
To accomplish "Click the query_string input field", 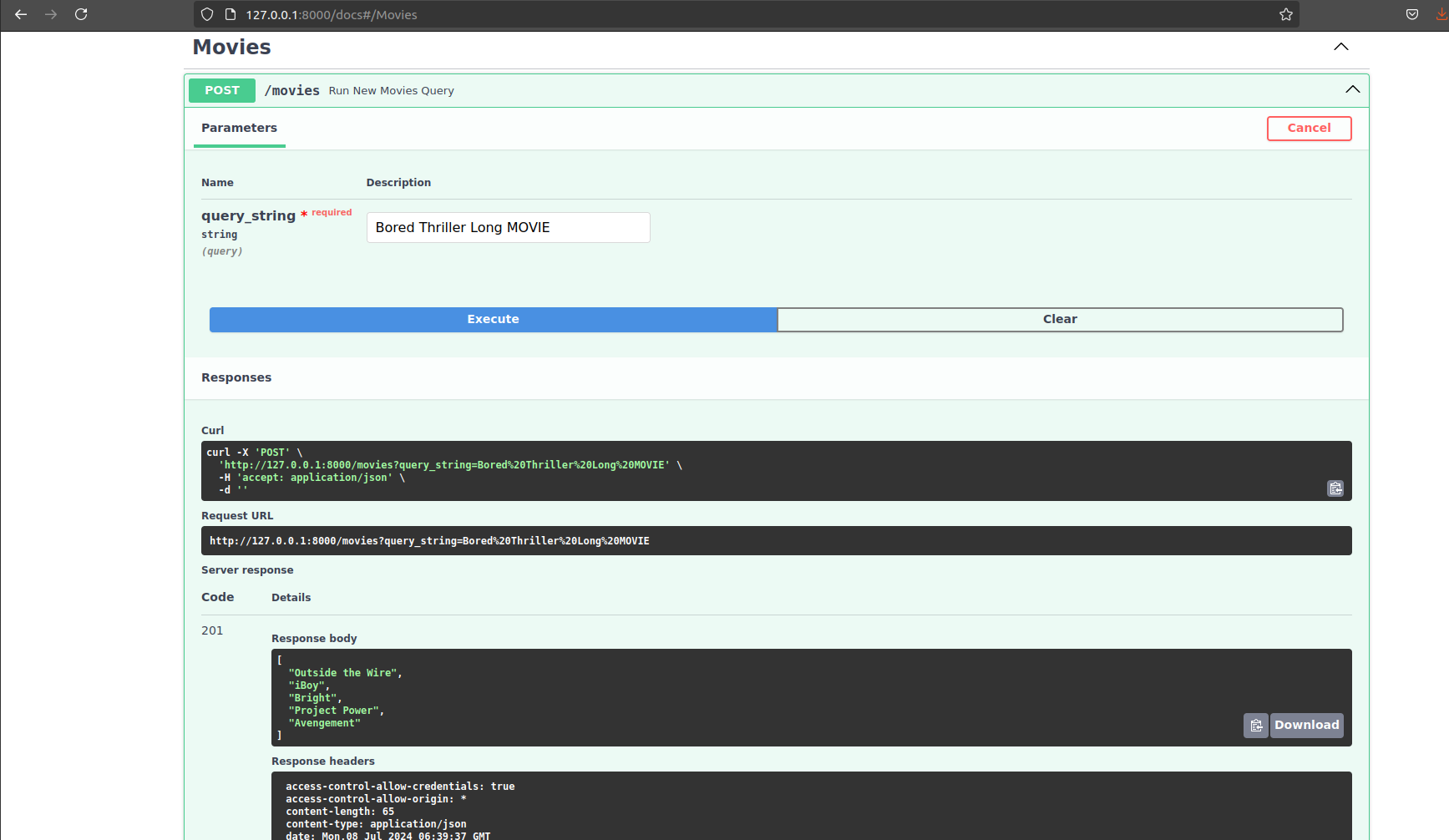I will point(509,228).
